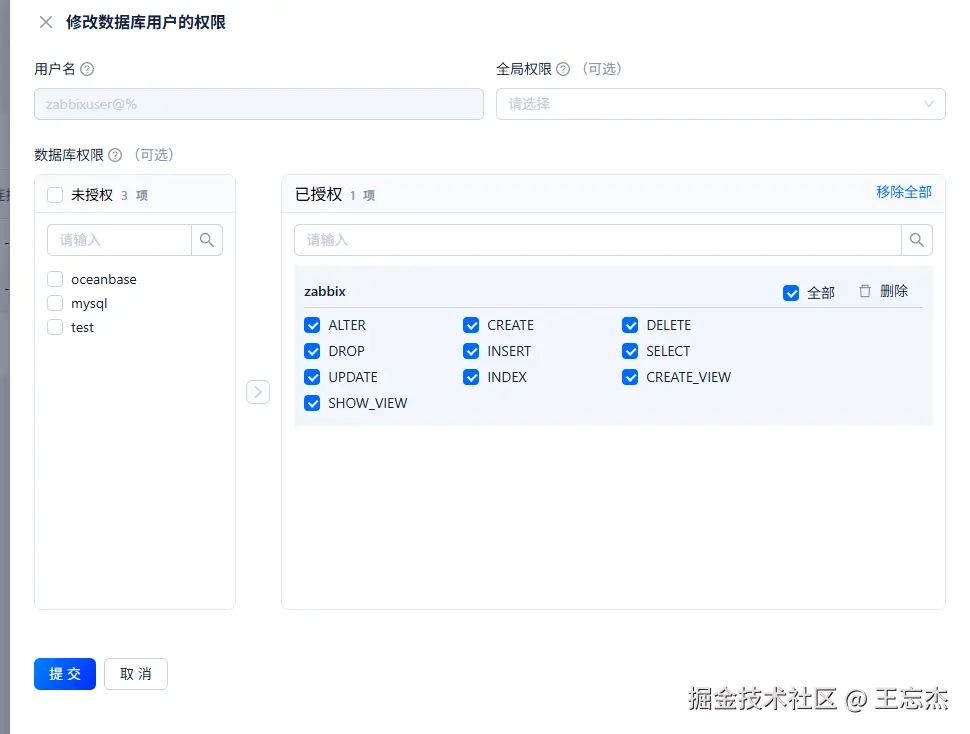The height and width of the screenshot is (734, 970).
Task: Click the trash icon to delete zabbix
Action: pyautogui.click(x=865, y=291)
